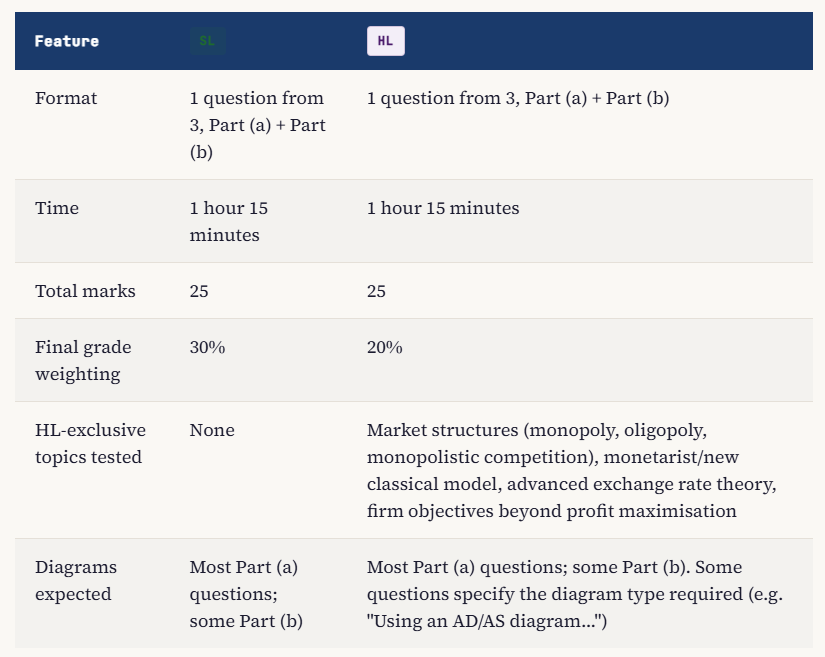Click the Format row label
Viewport: 825px width, 657px height.
pyautogui.click(x=66, y=98)
